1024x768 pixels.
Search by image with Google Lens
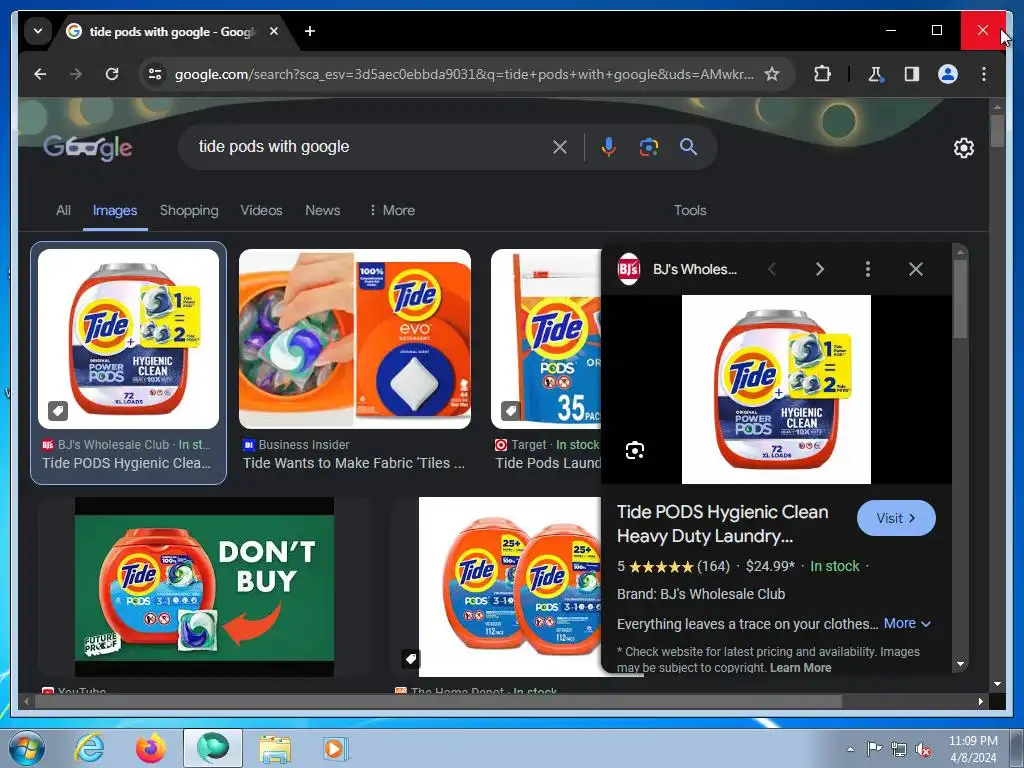tap(648, 147)
